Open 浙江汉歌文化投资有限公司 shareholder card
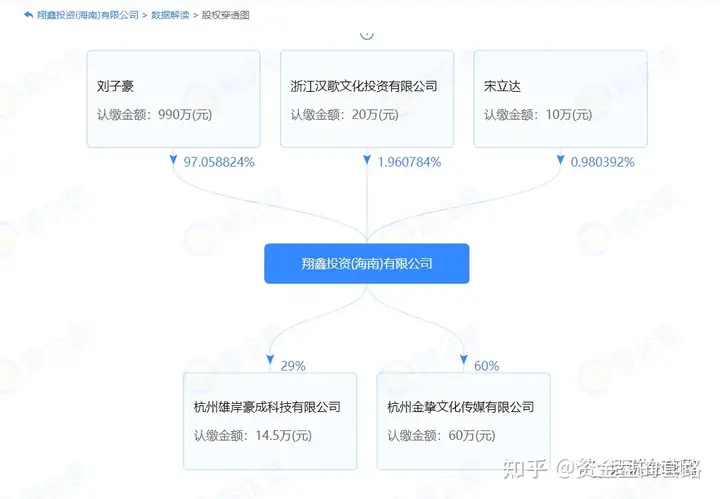Image resolution: width=720 pixels, height=499 pixels. [x=367, y=99]
